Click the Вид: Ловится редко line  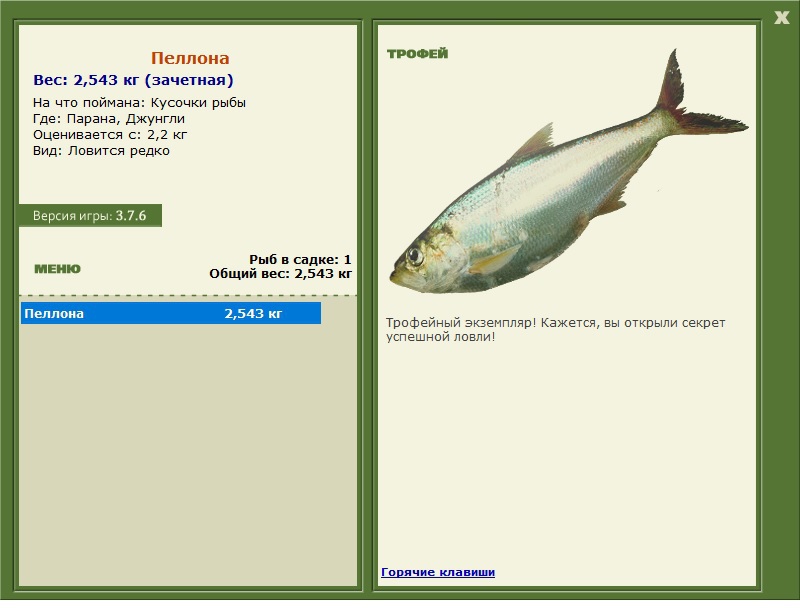(x=101, y=151)
